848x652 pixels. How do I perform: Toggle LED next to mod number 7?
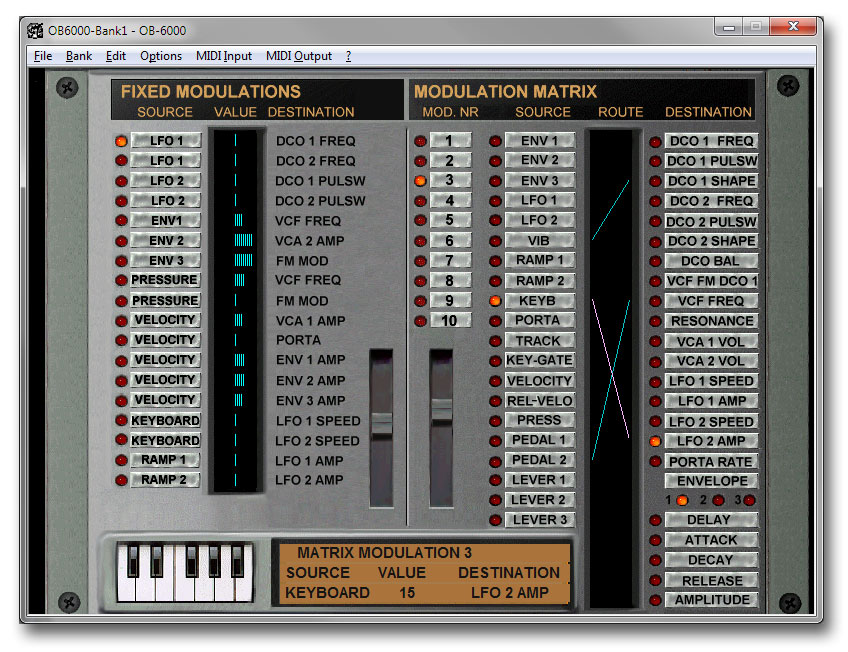[x=420, y=261]
